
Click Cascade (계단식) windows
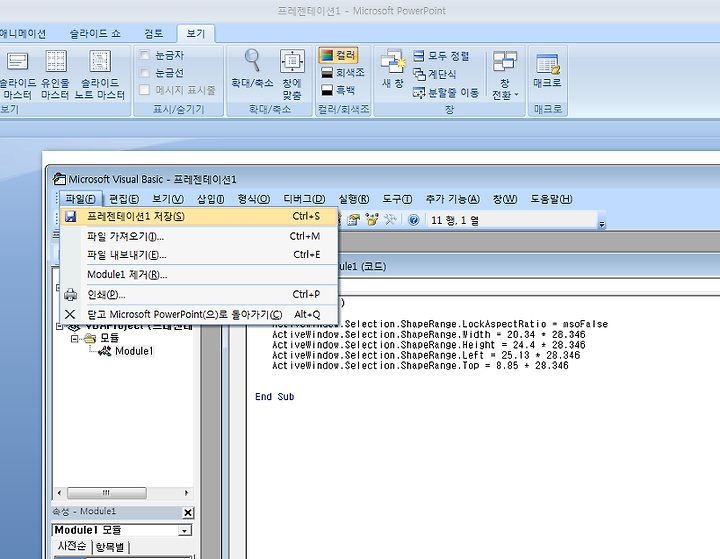point(434,74)
